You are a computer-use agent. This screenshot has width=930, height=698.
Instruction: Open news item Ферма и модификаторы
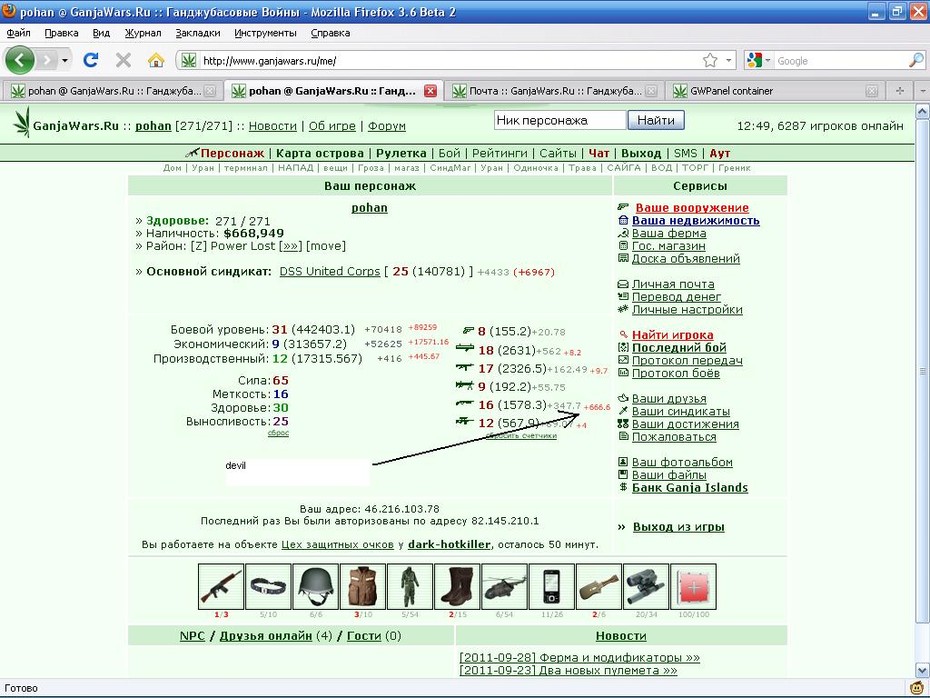[x=579, y=658]
